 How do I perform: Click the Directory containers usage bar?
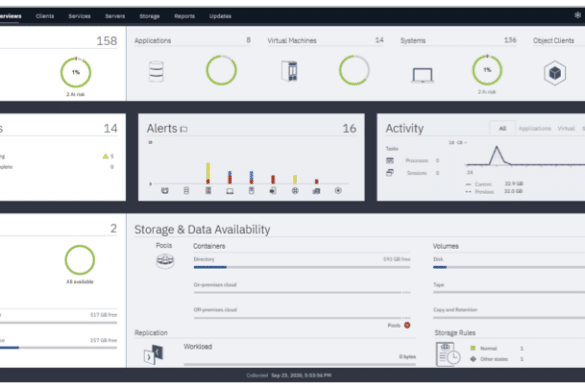302,267
